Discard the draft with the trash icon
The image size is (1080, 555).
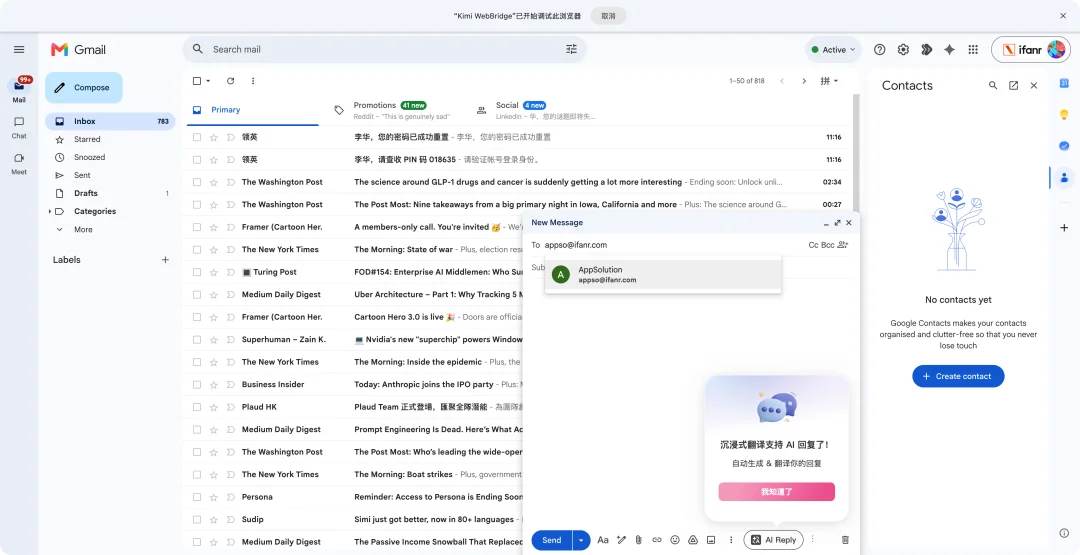845,540
